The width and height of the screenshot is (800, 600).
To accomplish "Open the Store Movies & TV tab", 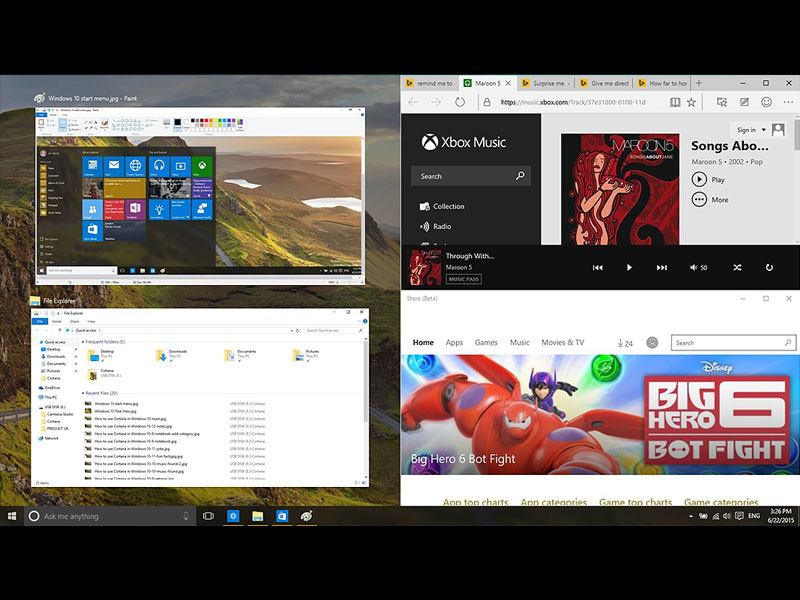I will [x=562, y=342].
